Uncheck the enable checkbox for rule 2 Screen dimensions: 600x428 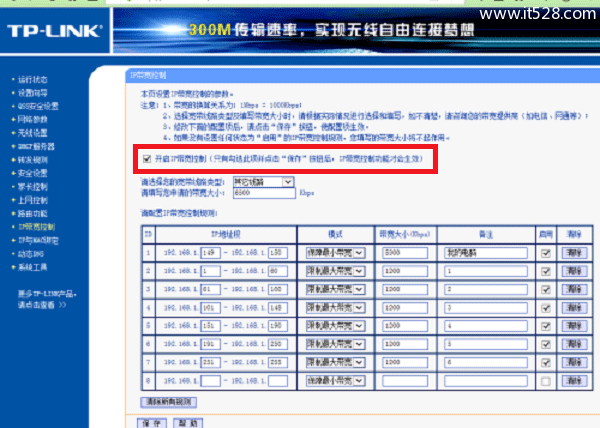[x=546, y=272]
